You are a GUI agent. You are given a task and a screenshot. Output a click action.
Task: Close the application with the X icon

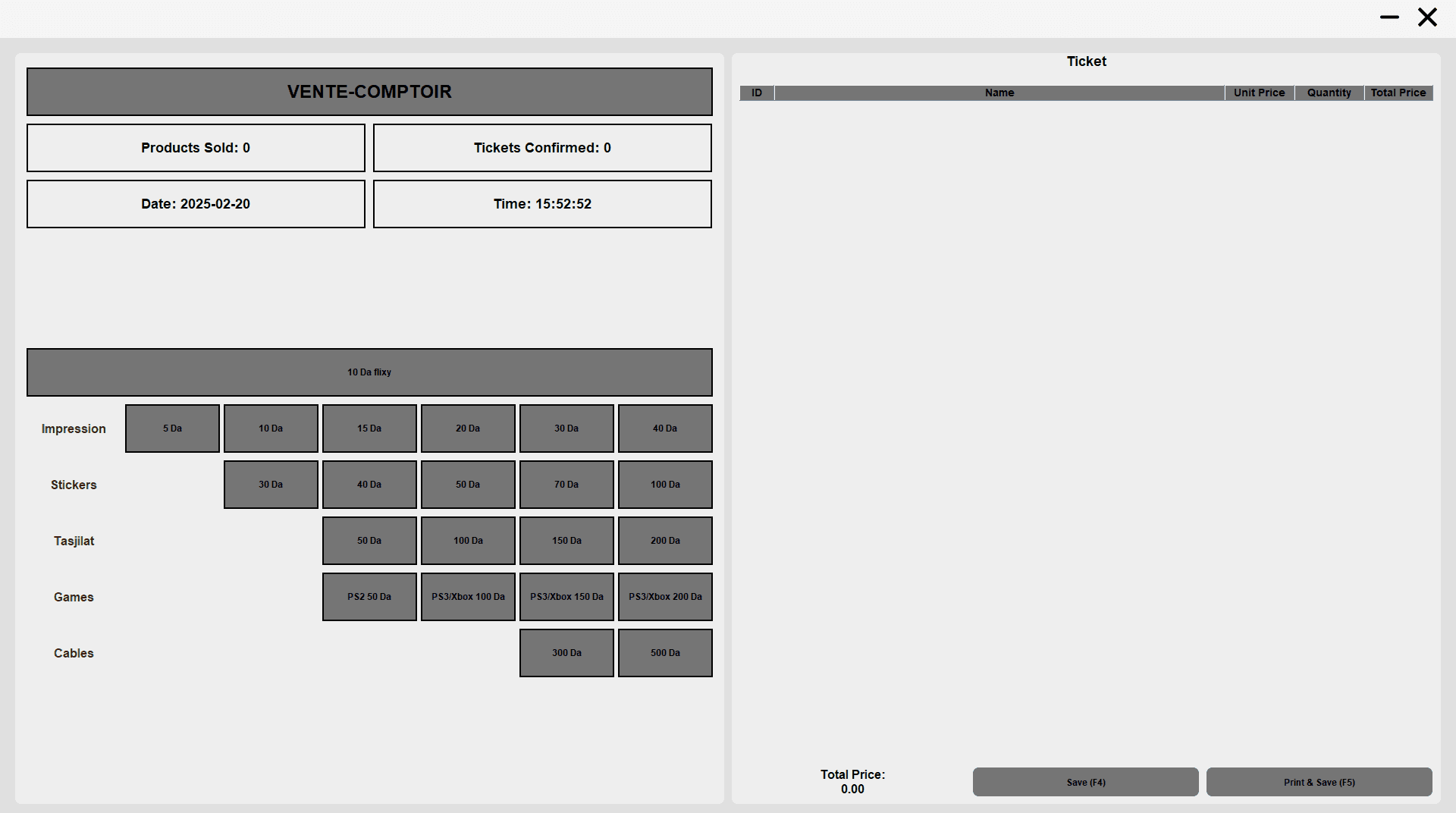point(1427,17)
